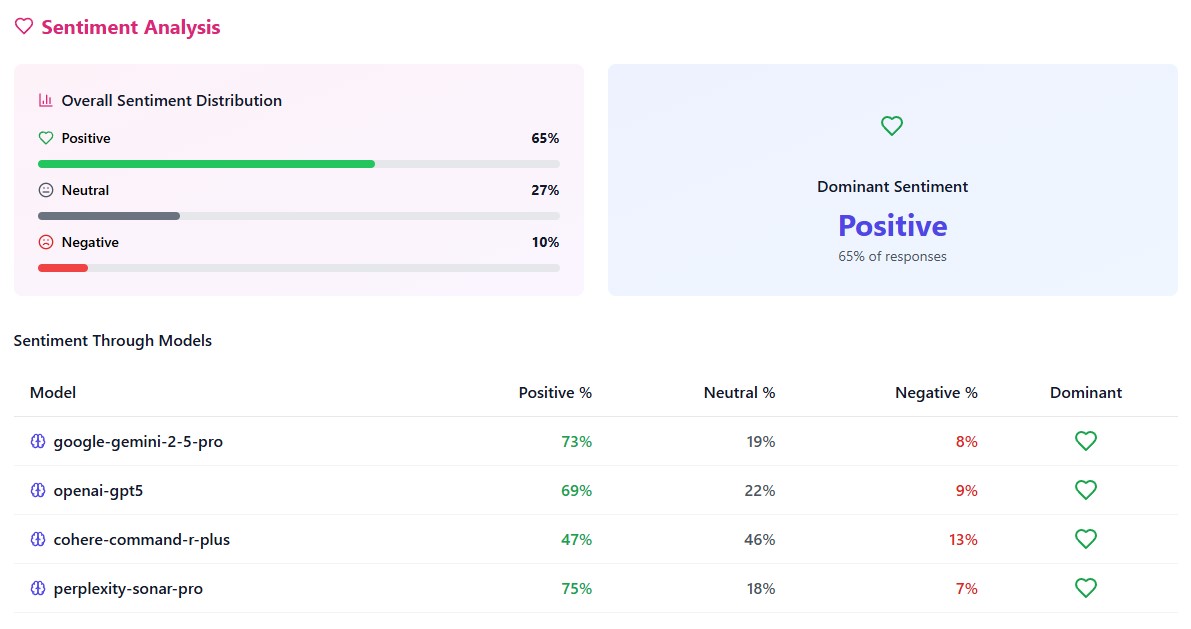The height and width of the screenshot is (629, 1191).
Task: Click the Model column header
Action: 53,392
